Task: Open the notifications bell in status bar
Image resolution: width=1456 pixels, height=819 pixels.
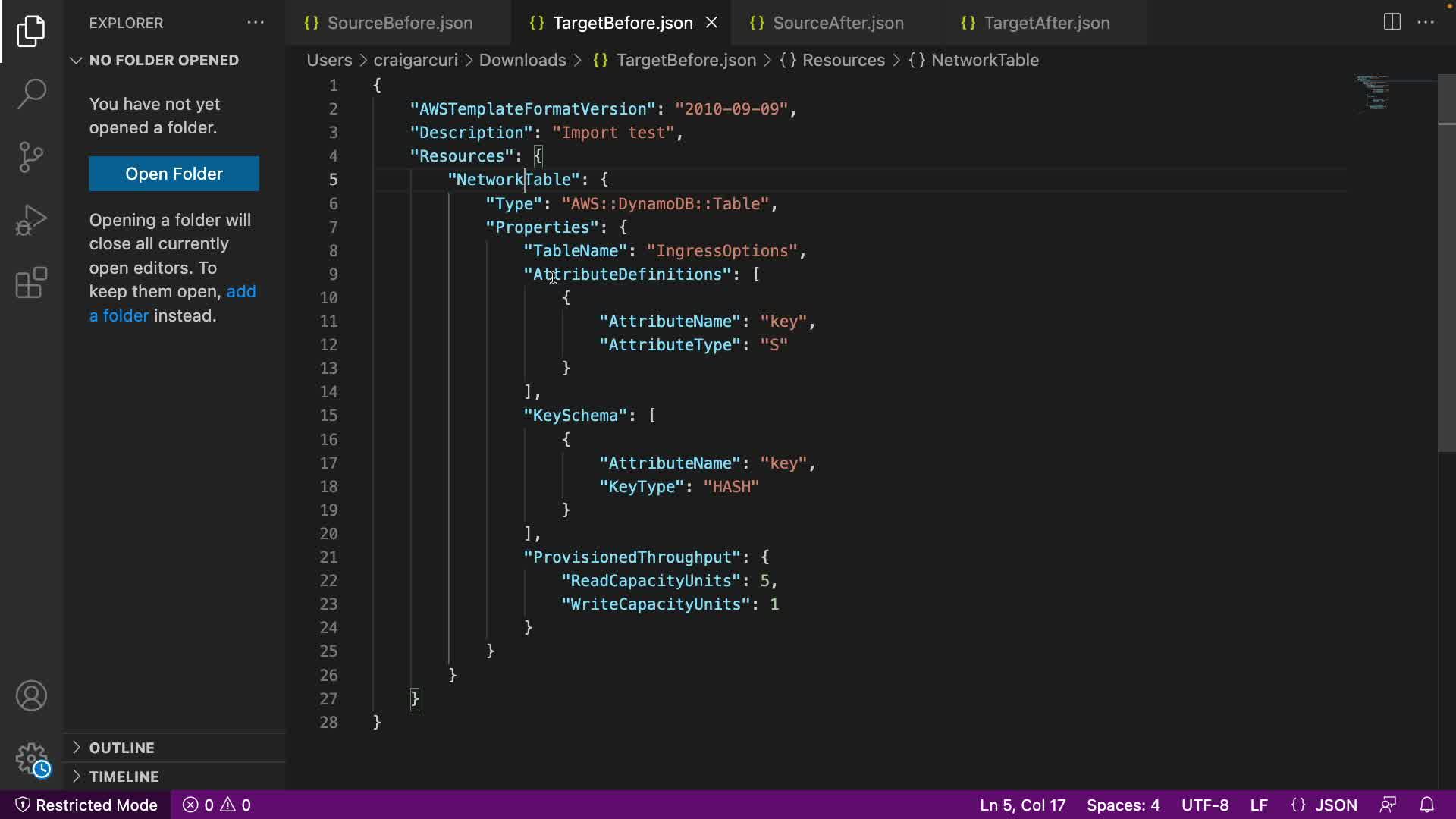Action: tap(1426, 805)
